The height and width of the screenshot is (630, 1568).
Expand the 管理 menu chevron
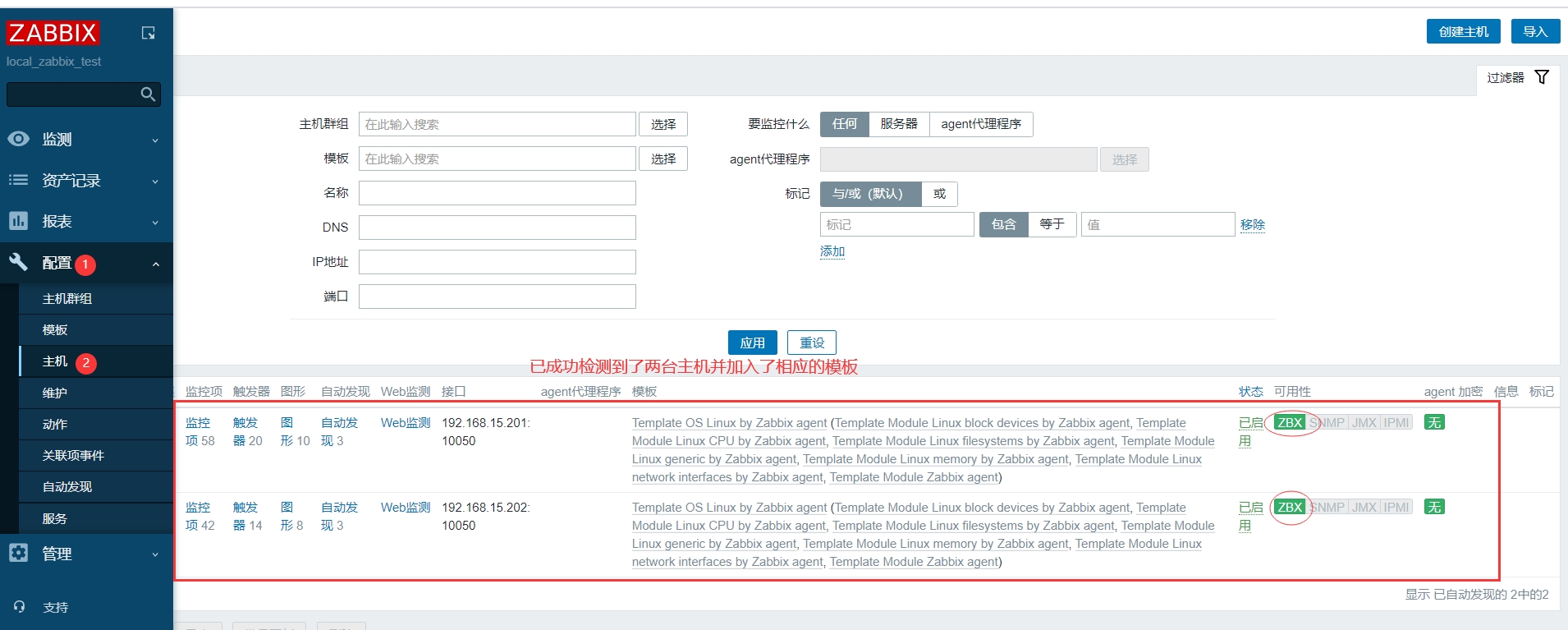155,554
